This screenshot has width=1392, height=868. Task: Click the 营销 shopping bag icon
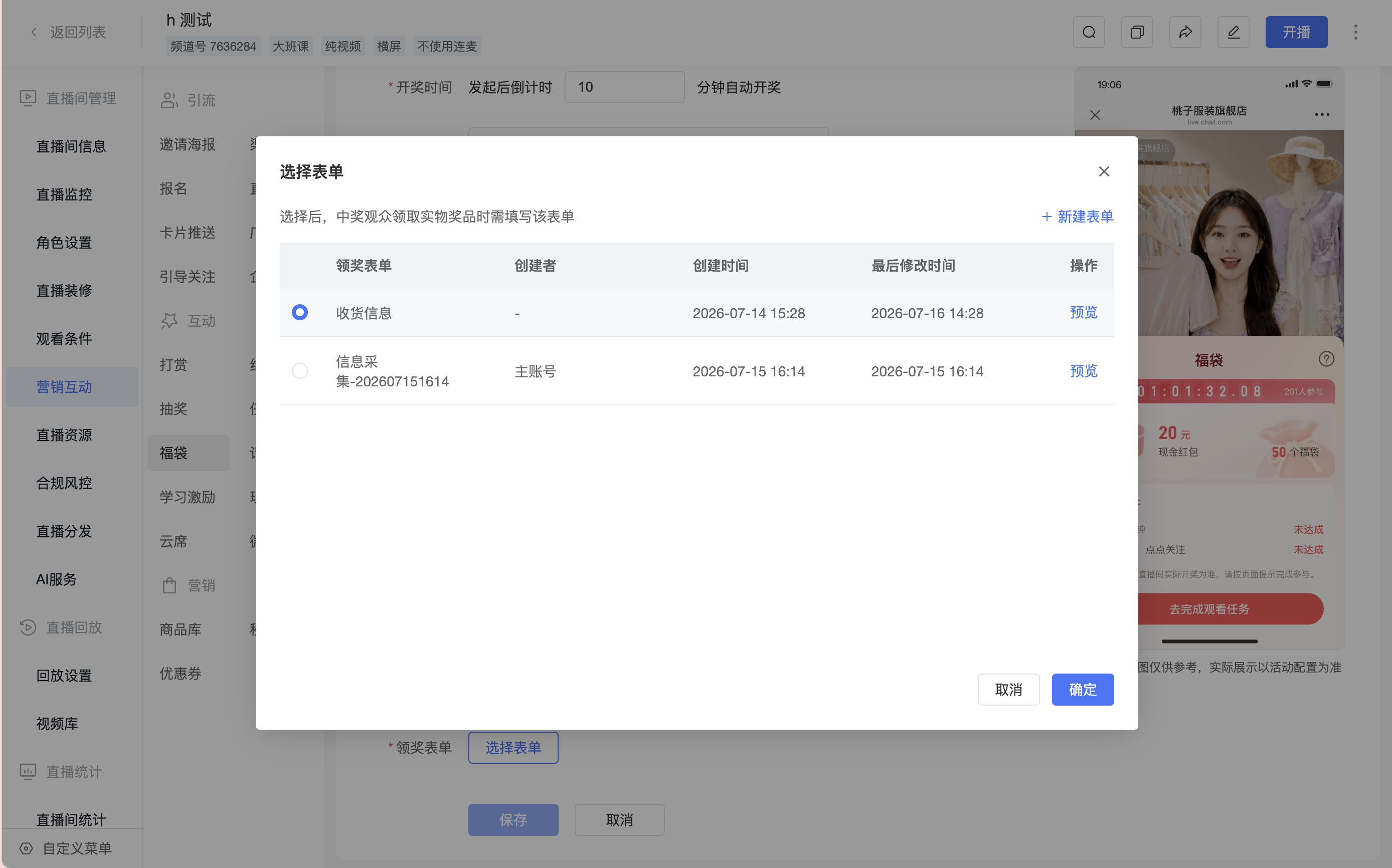point(169,585)
